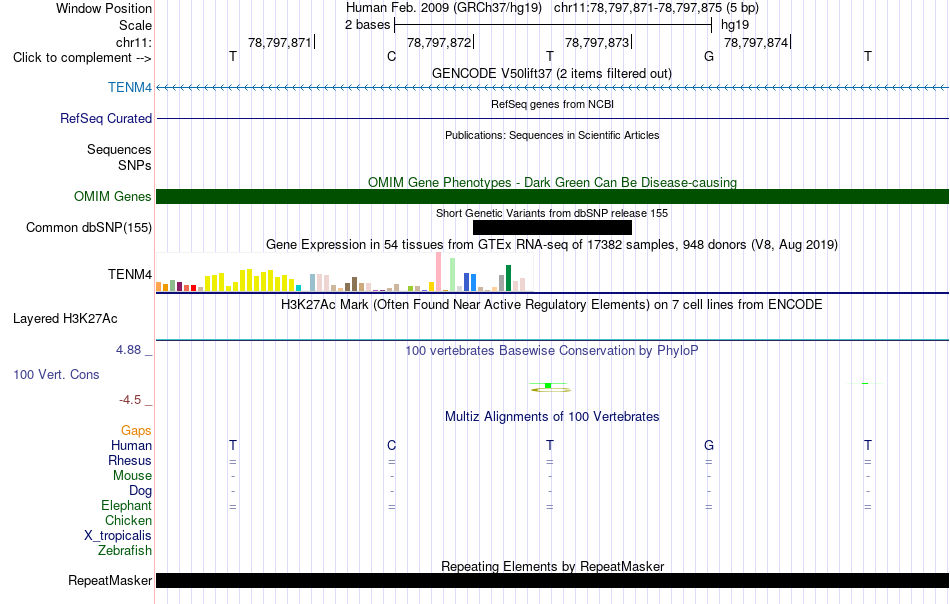Click the 'X_tropicalis' species label
Screen dimensions: 950x604
click(x=118, y=536)
